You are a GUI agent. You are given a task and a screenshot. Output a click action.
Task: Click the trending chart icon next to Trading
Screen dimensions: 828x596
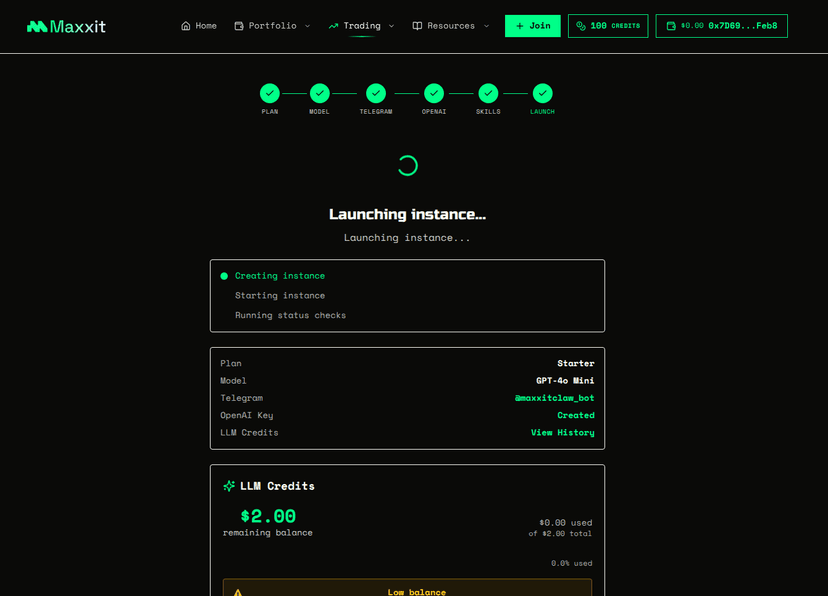coord(332,25)
